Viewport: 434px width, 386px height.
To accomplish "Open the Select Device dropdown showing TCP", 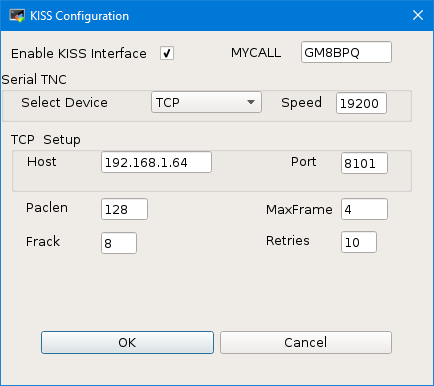I will (206, 102).
